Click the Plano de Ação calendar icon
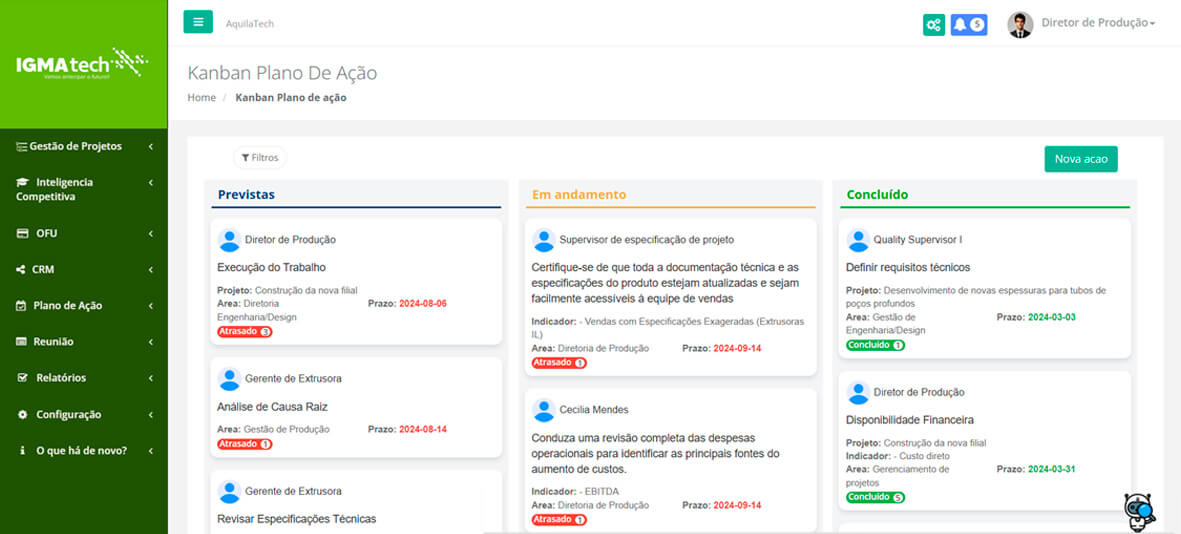The height and width of the screenshot is (534, 1181). point(21,306)
